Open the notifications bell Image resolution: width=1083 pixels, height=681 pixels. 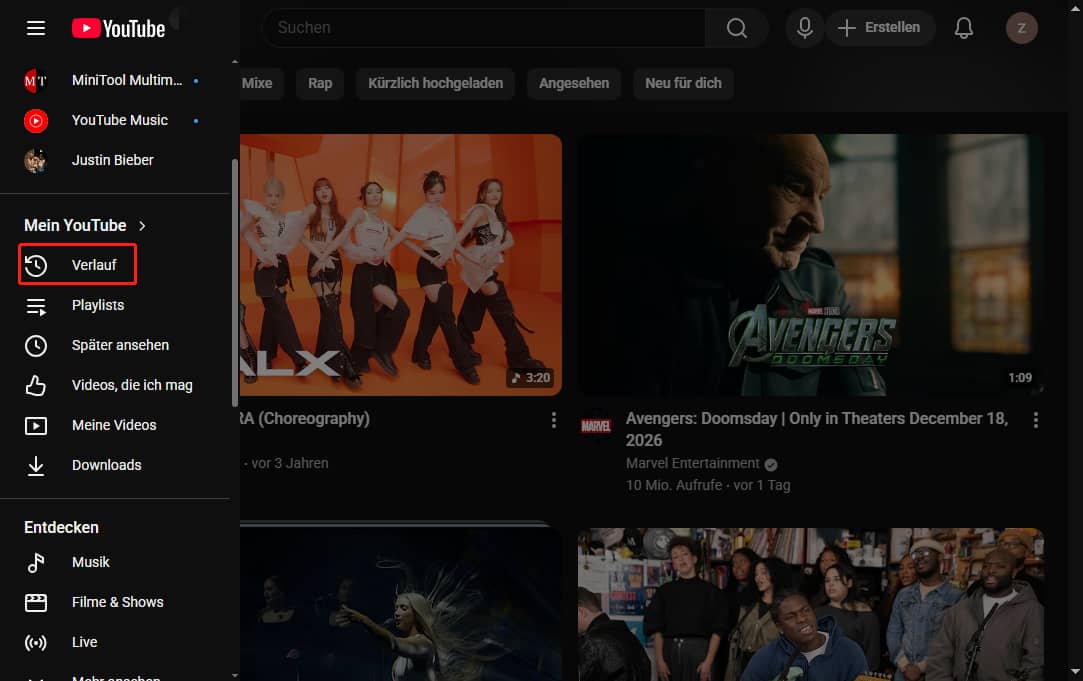[963, 28]
